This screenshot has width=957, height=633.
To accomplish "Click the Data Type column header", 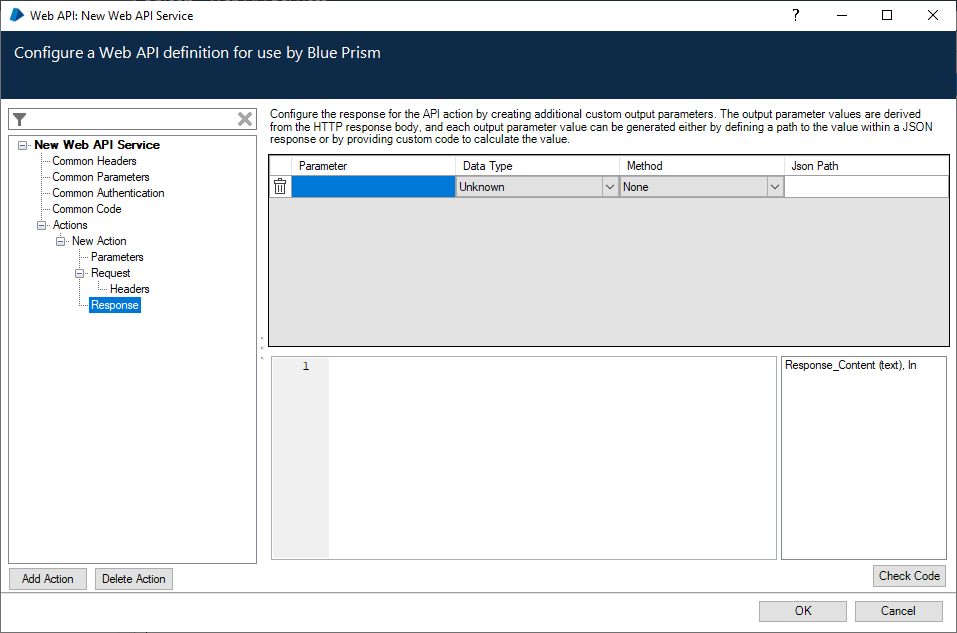I will 537,166.
